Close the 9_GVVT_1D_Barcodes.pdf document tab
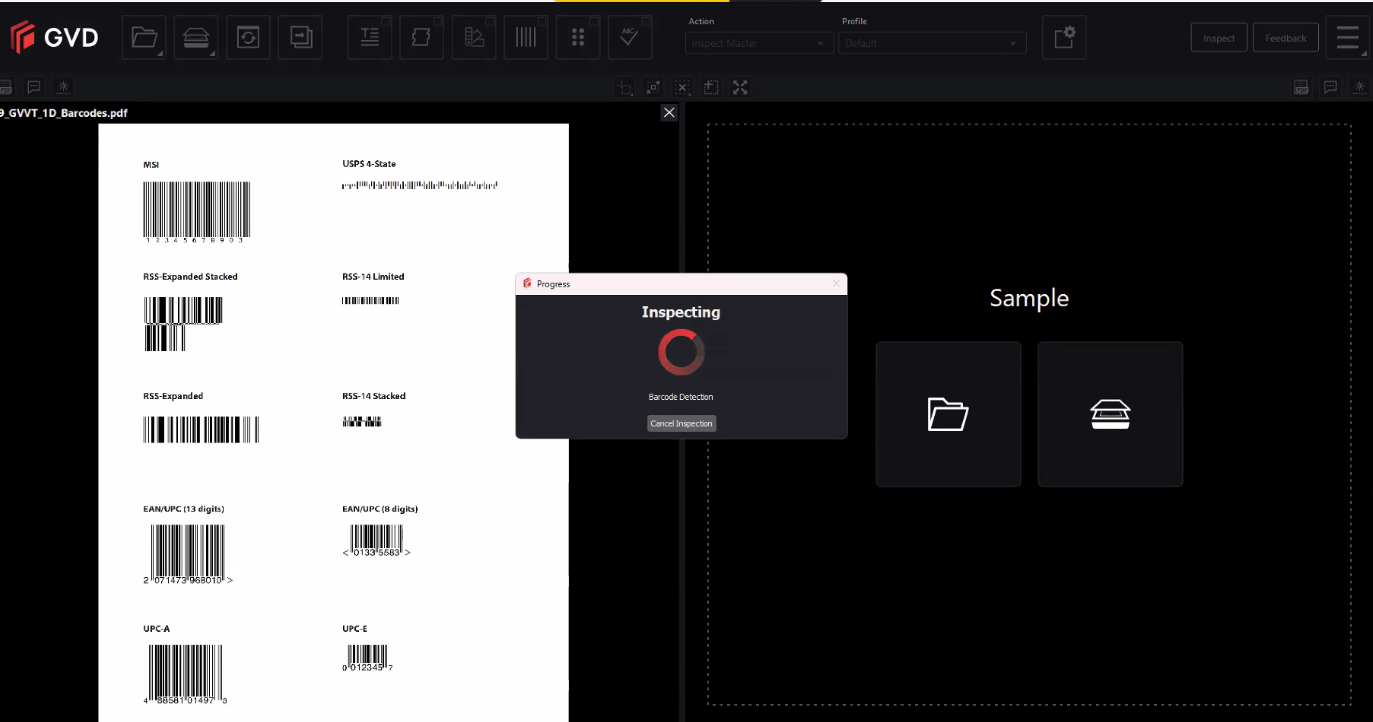 pyautogui.click(x=669, y=113)
